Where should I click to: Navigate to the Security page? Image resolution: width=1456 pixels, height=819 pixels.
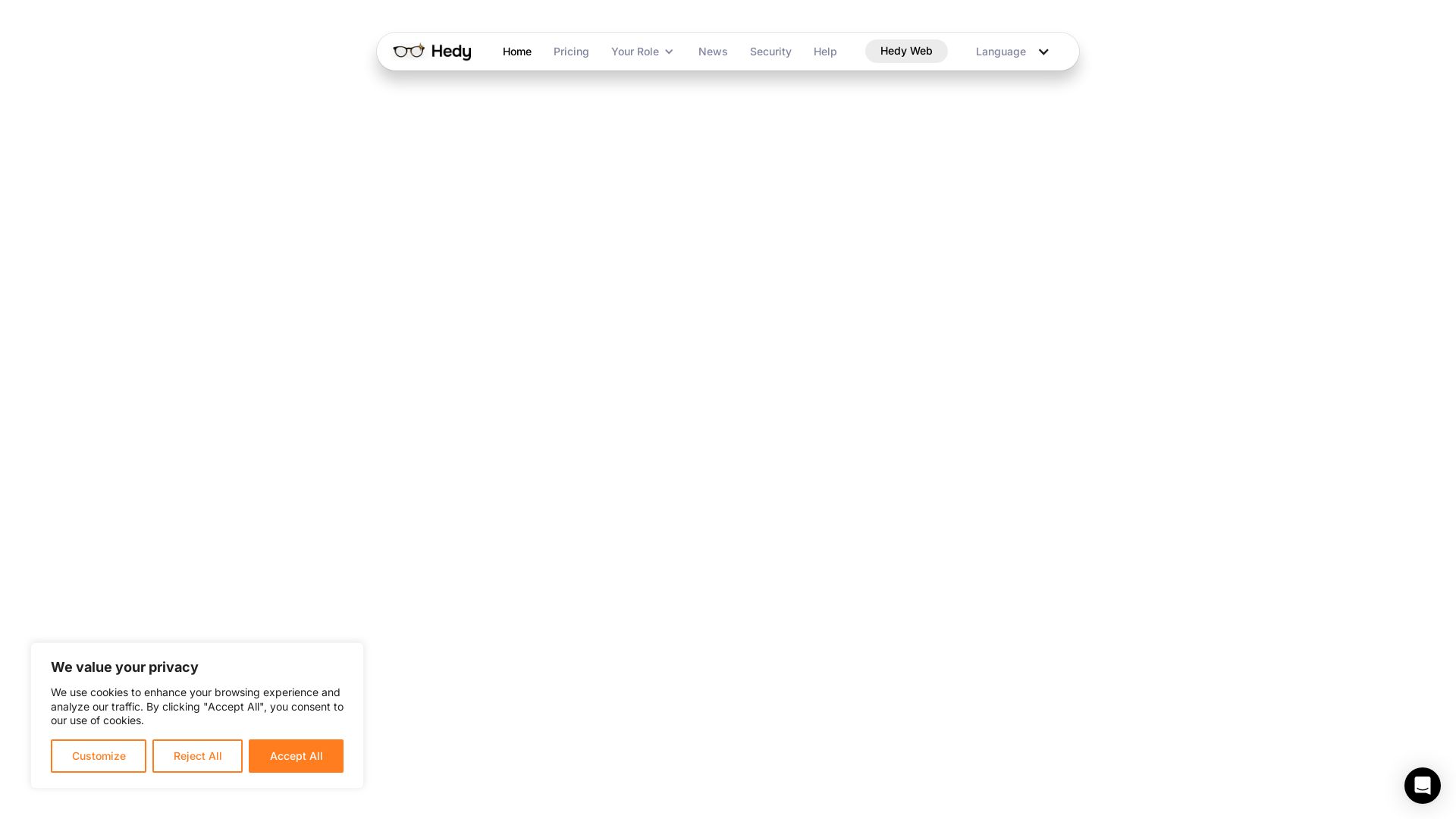[770, 52]
